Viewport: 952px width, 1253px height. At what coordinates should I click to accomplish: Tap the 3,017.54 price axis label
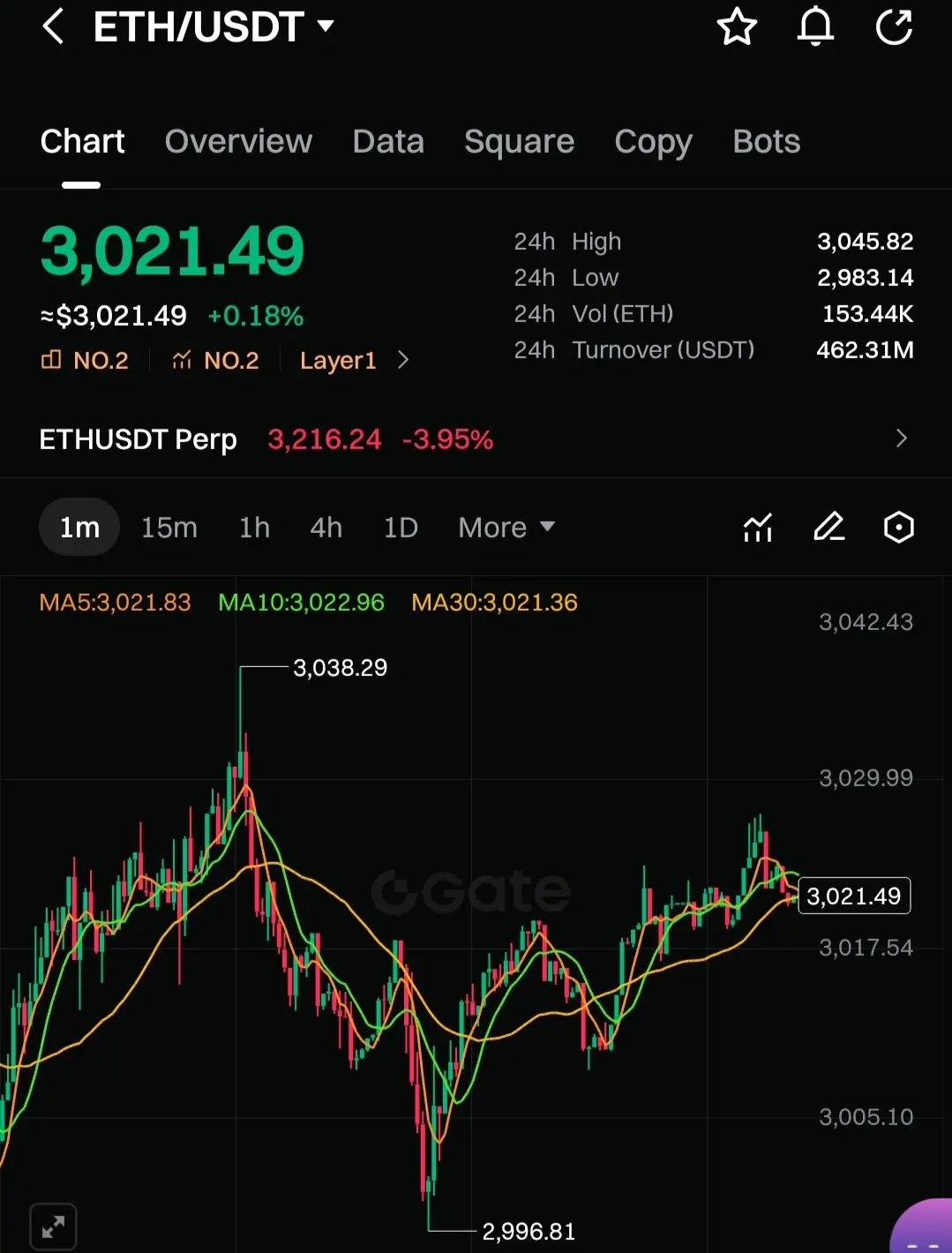click(x=866, y=948)
